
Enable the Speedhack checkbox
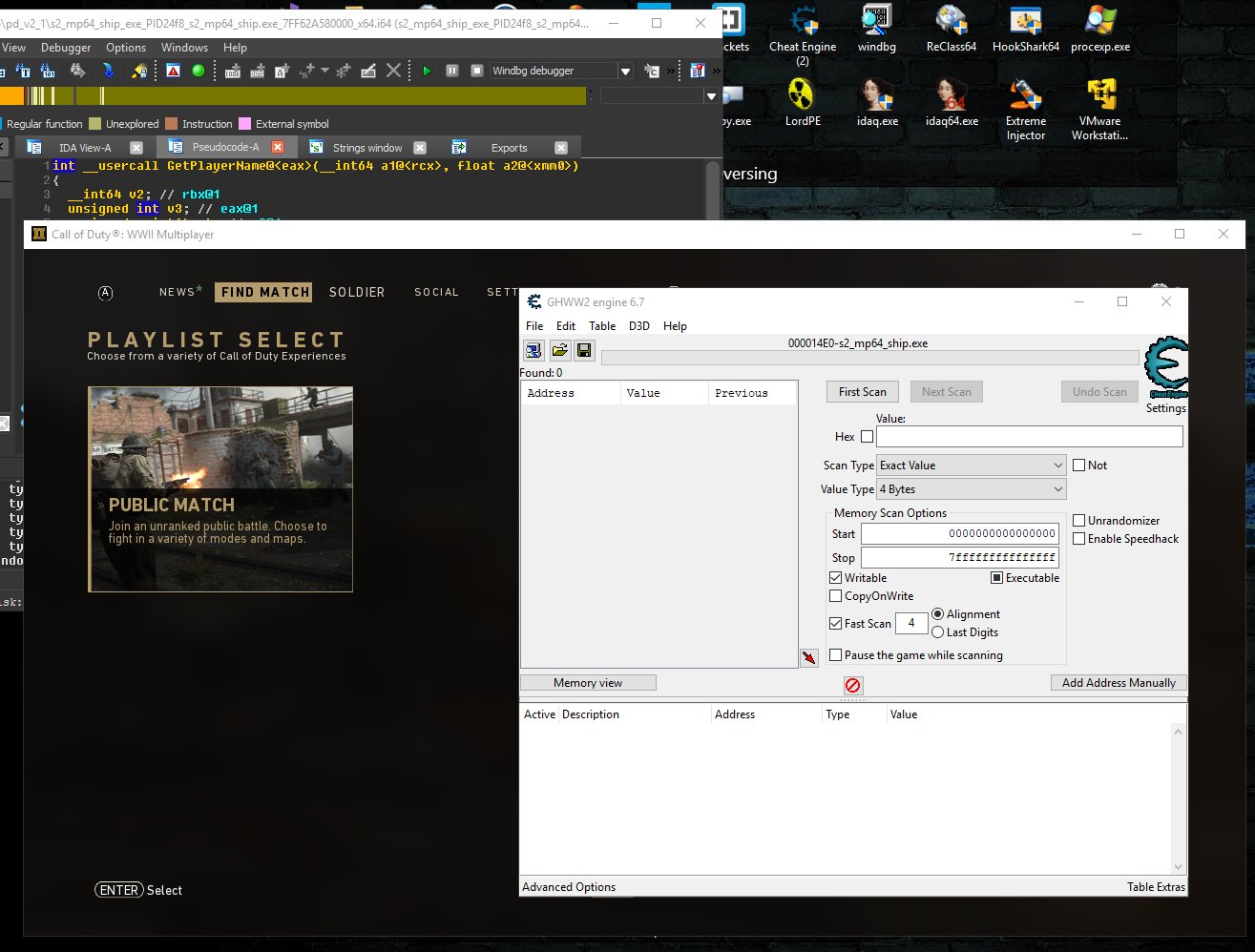(x=1079, y=539)
